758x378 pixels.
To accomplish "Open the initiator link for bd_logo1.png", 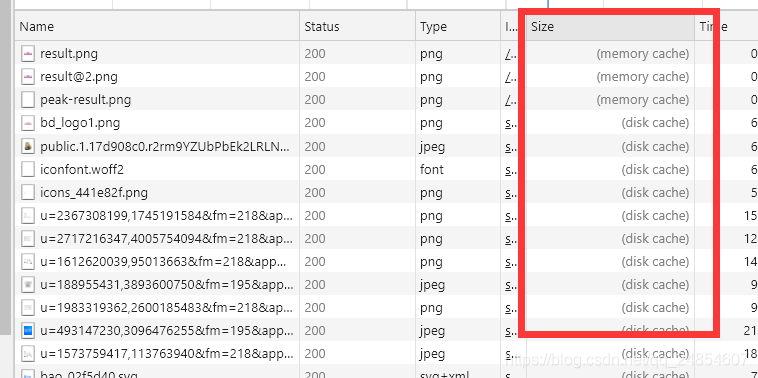I will pyautogui.click(x=510, y=123).
